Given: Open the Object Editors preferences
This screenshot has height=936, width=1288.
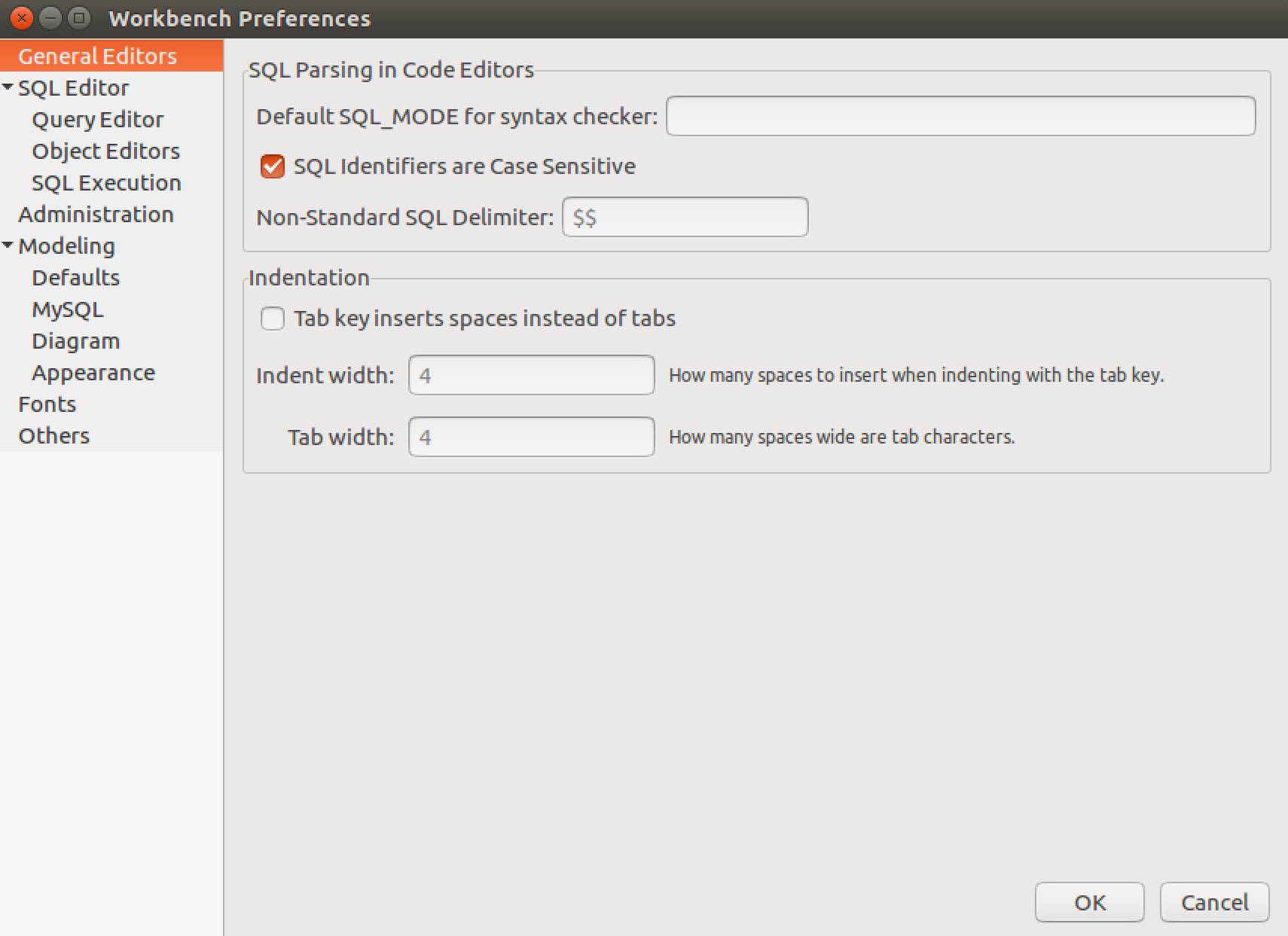Looking at the screenshot, I should pyautogui.click(x=105, y=151).
